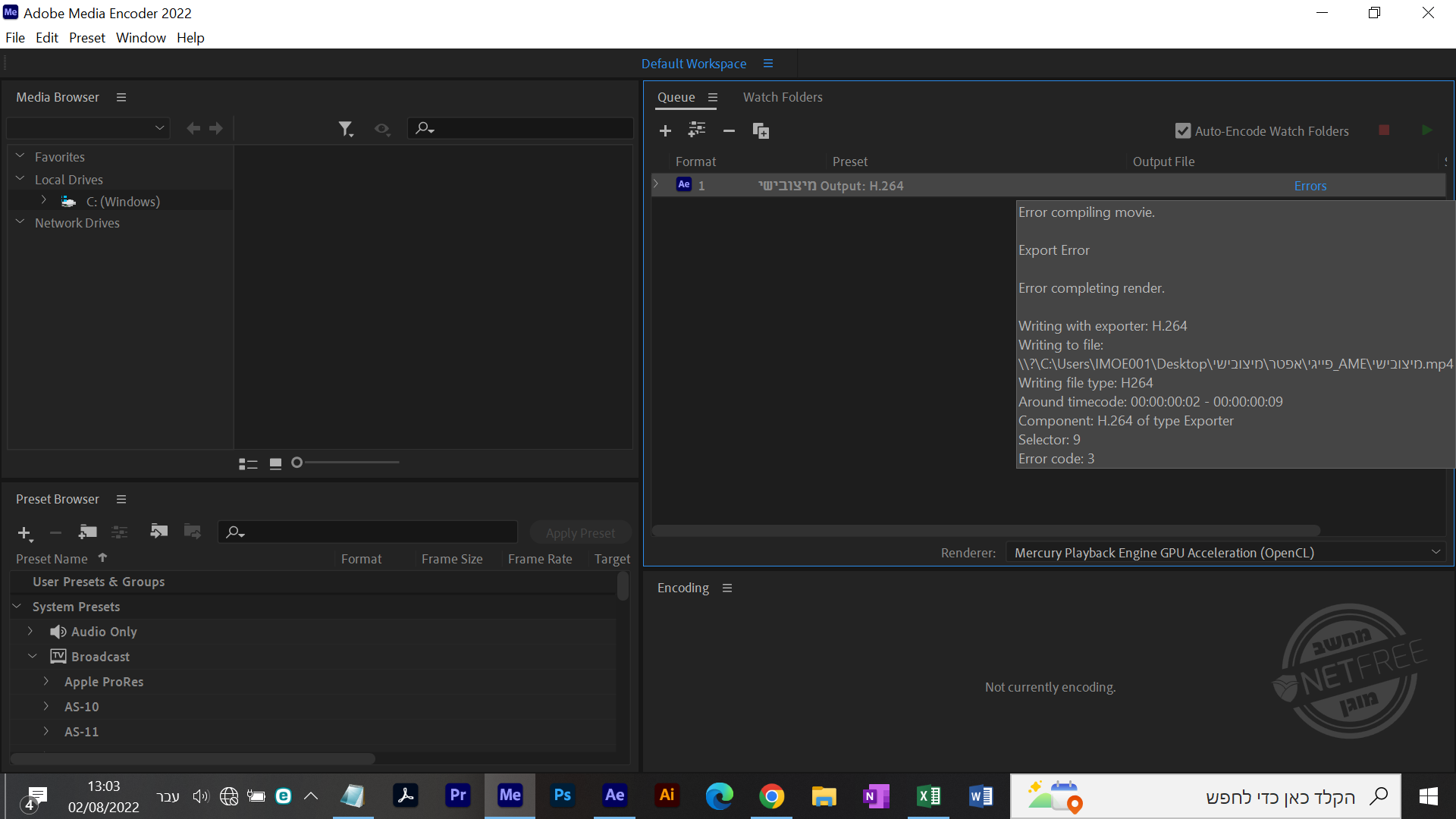Toggle Auto-Encode Watch Folders checkbox
Viewport: 1456px width, 819px height.
1182,131
